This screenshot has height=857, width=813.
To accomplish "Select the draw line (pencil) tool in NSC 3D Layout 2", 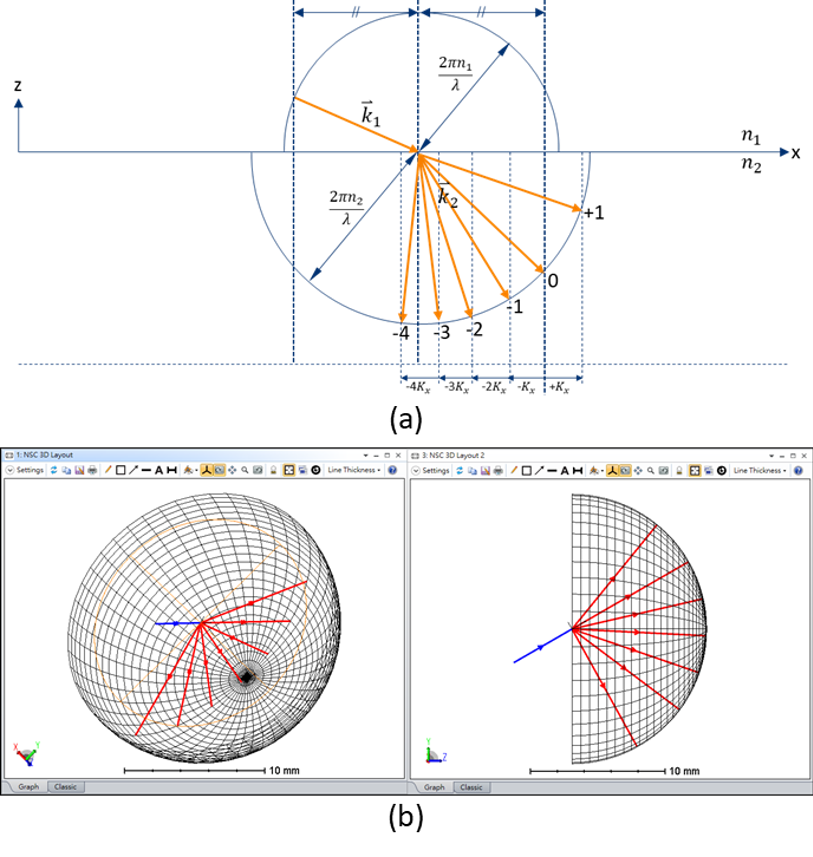I will click(x=513, y=470).
